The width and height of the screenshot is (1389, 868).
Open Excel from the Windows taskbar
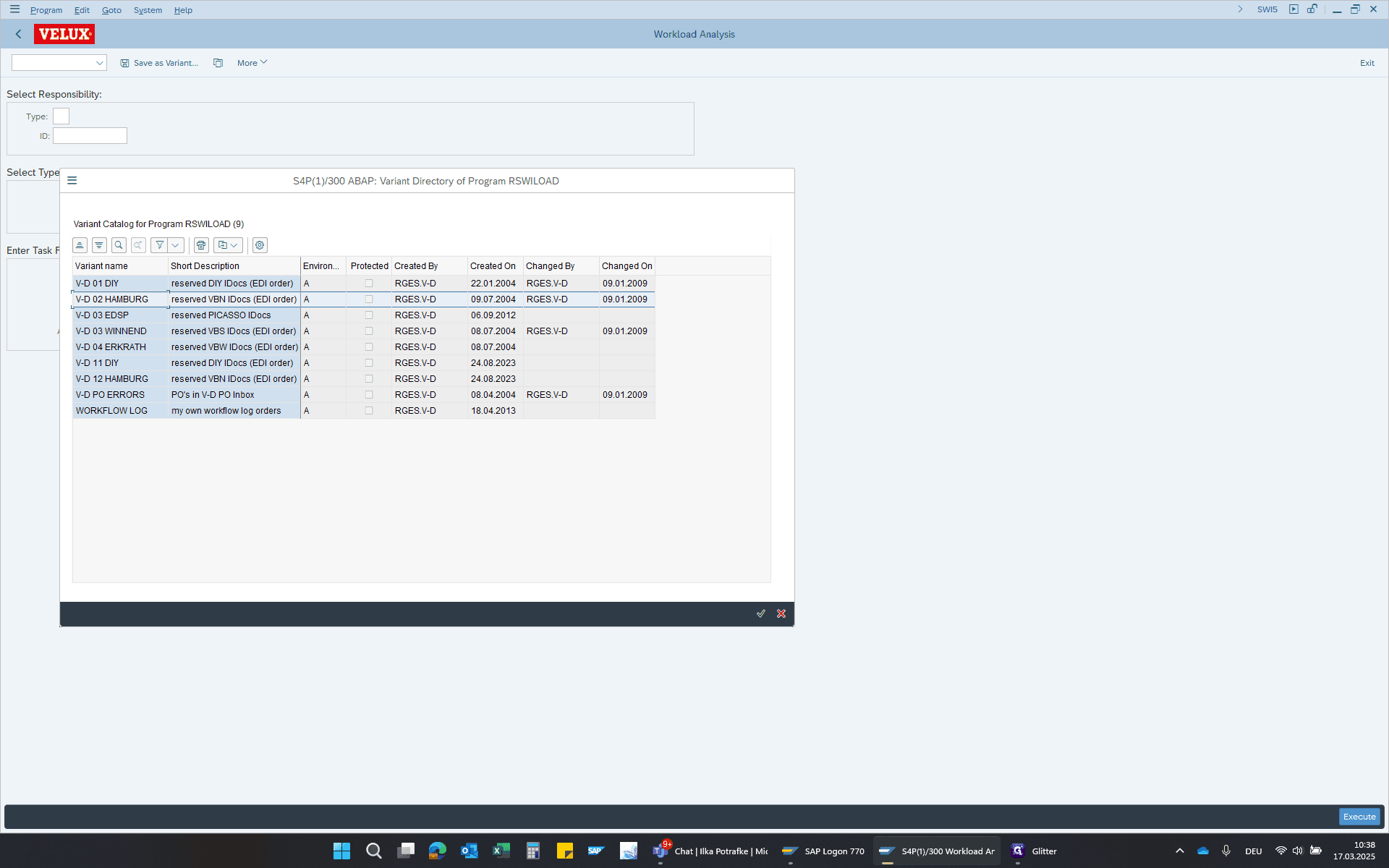pyautogui.click(x=501, y=851)
